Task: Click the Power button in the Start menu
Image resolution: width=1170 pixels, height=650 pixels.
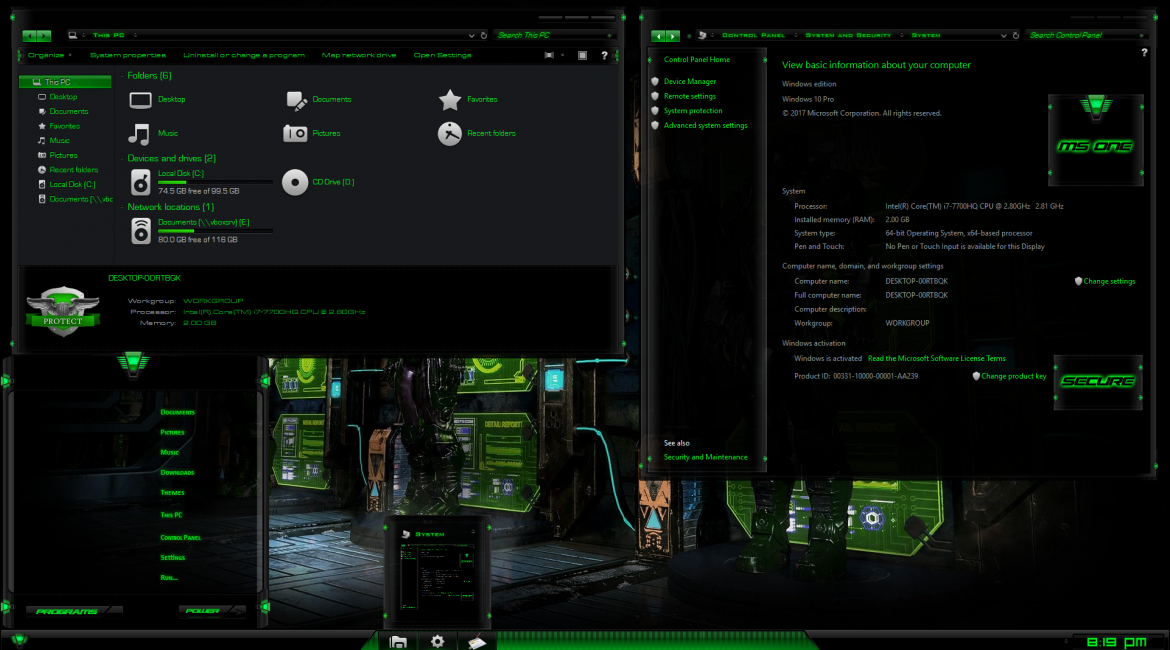Action: tap(211, 610)
